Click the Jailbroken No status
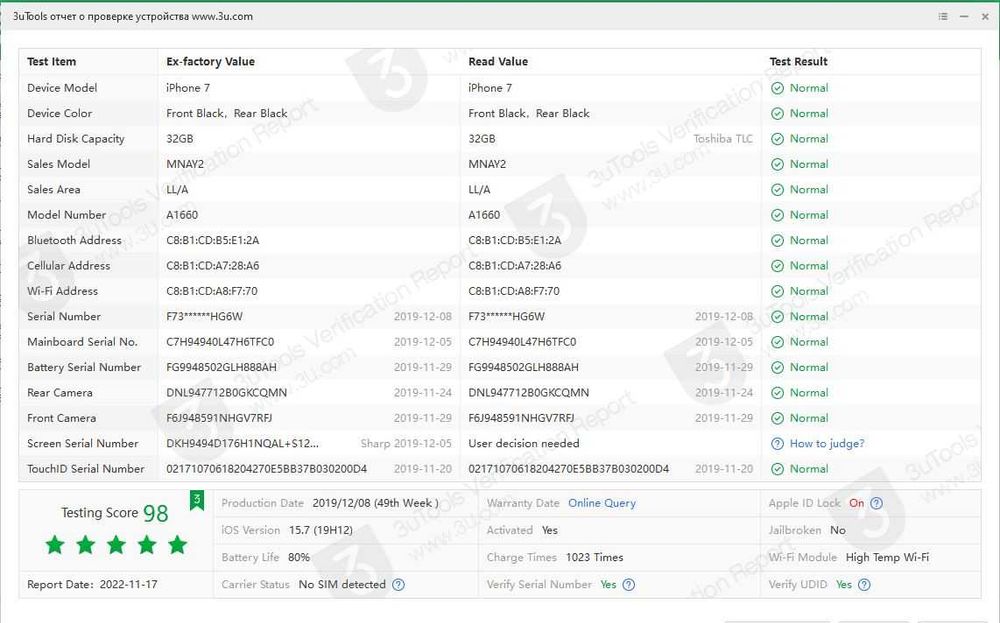Viewport: 1000px width, 623px height. pos(838,531)
